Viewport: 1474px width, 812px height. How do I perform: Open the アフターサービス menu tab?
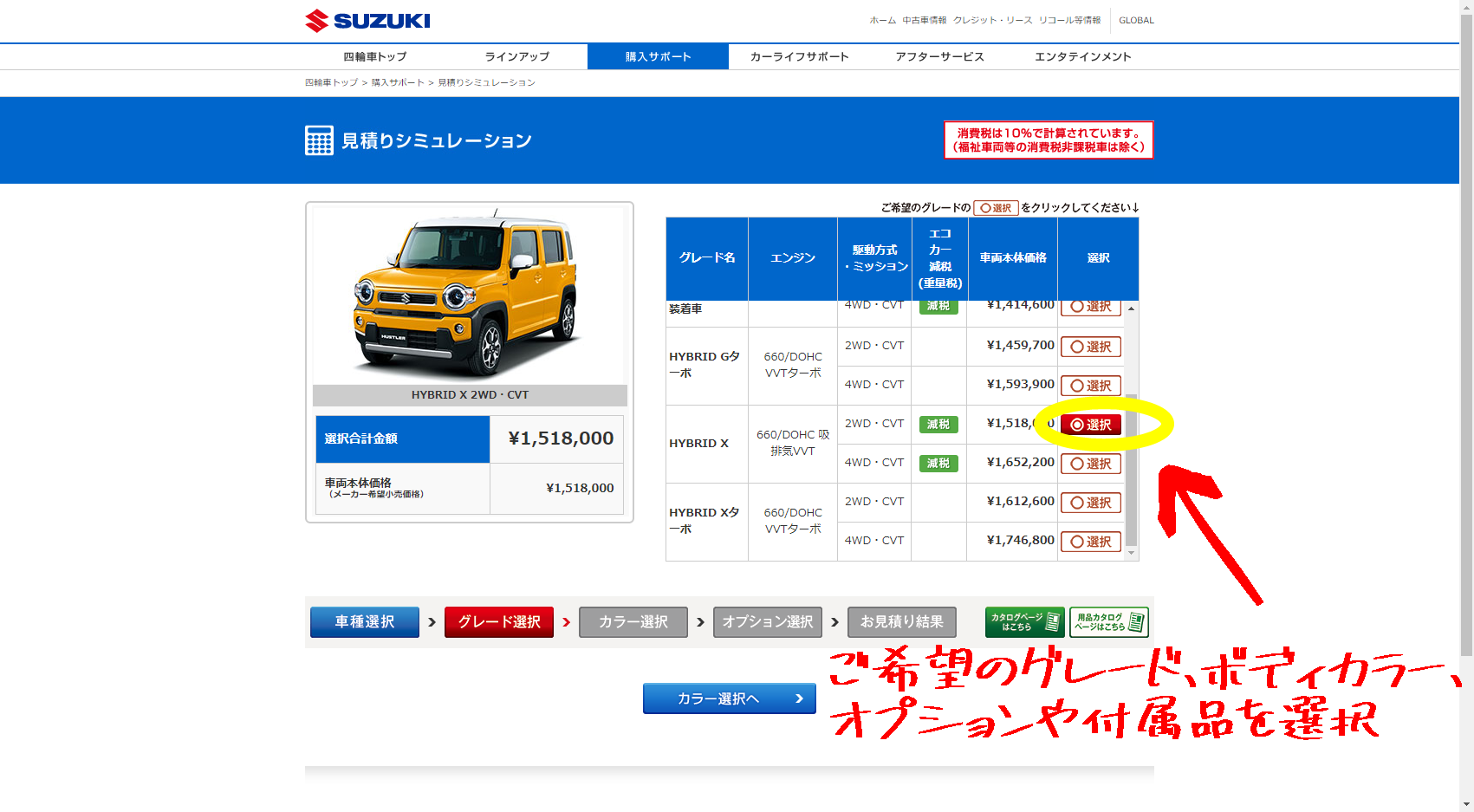coord(940,56)
